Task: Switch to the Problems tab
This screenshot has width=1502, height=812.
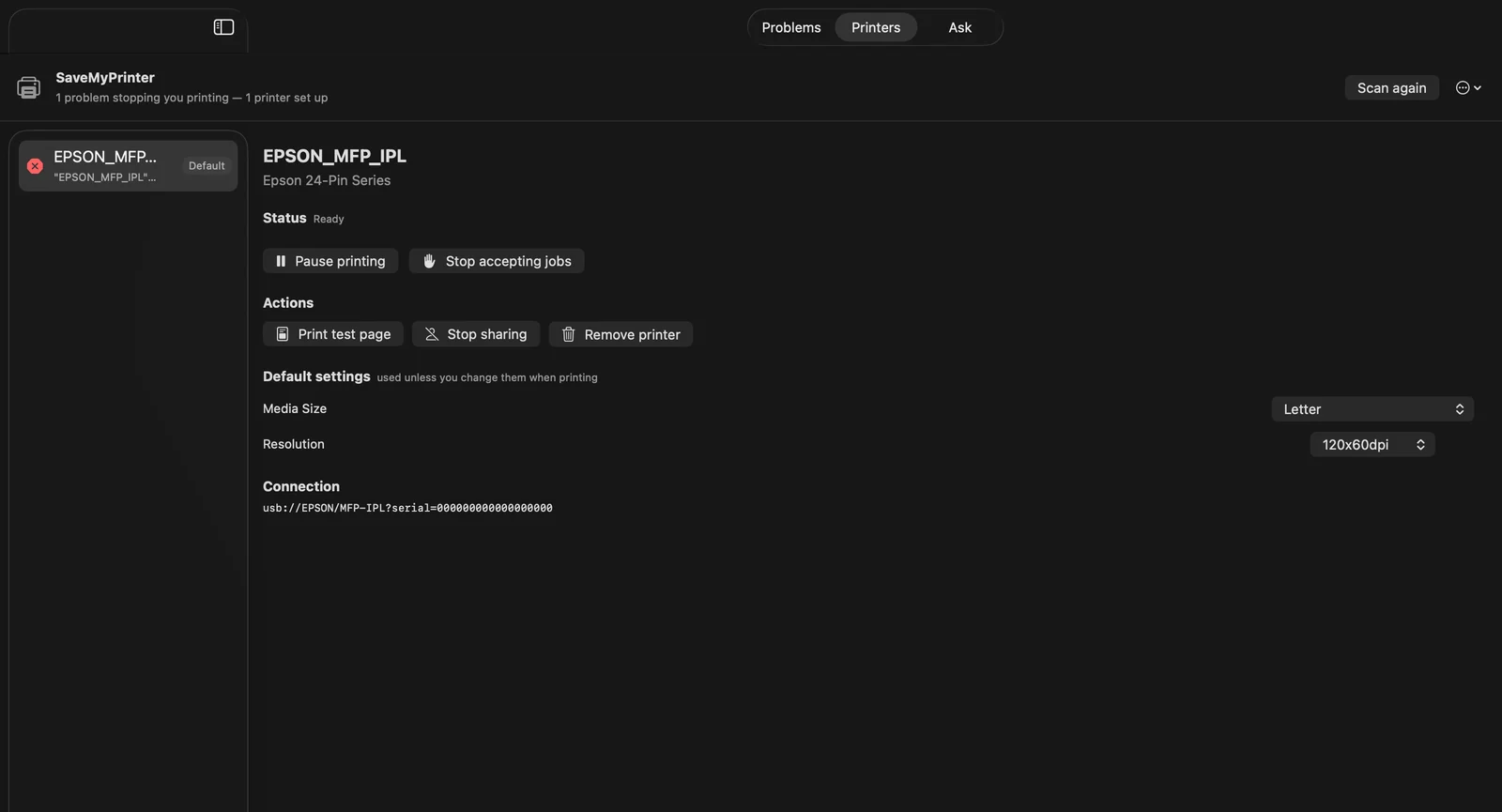Action: click(x=791, y=27)
